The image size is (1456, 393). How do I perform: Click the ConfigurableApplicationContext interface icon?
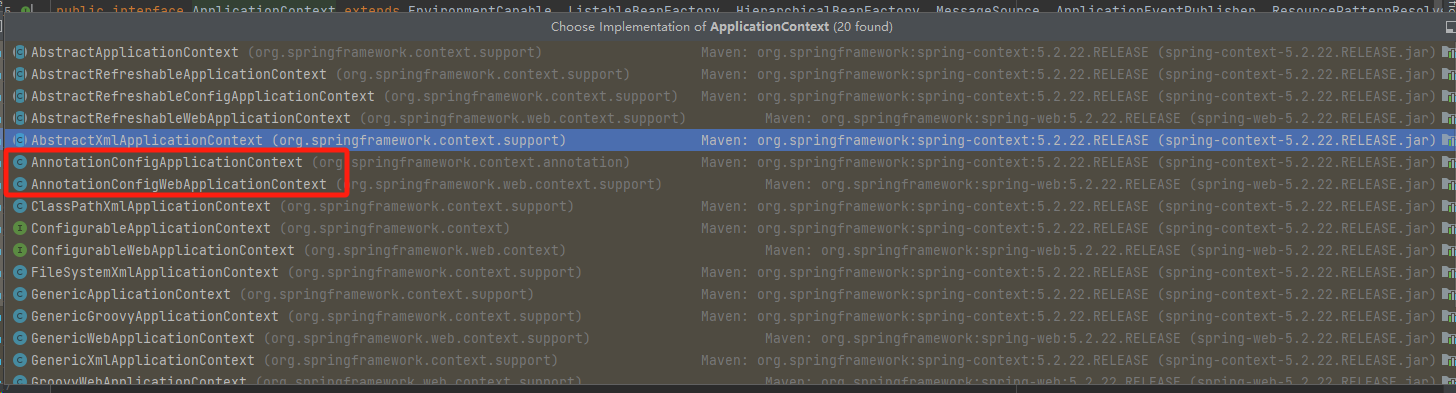(19, 228)
